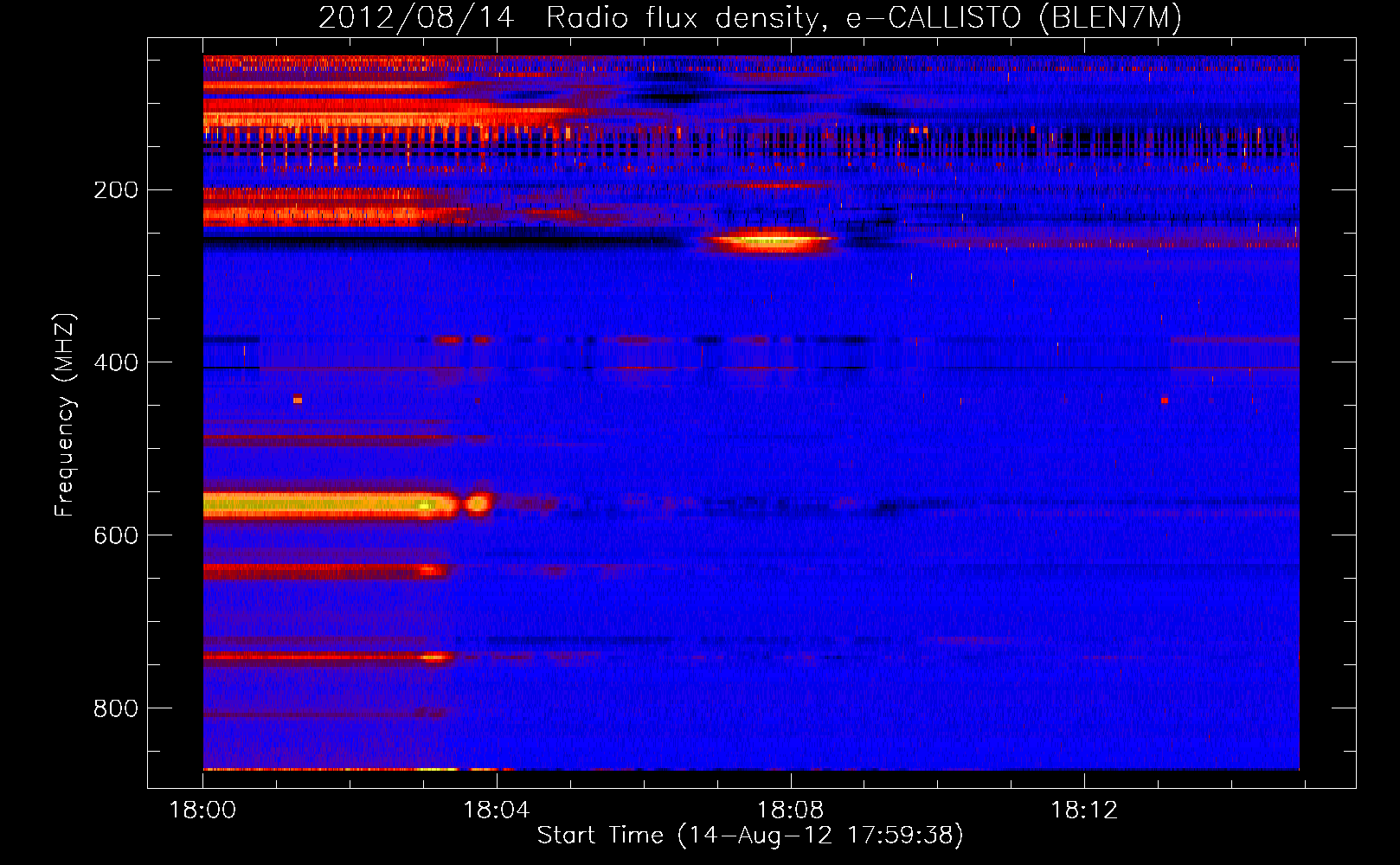Click the plot title '2012/08/14 Radio flux density'
This screenshot has width=1400, height=865.
[x=750, y=17]
